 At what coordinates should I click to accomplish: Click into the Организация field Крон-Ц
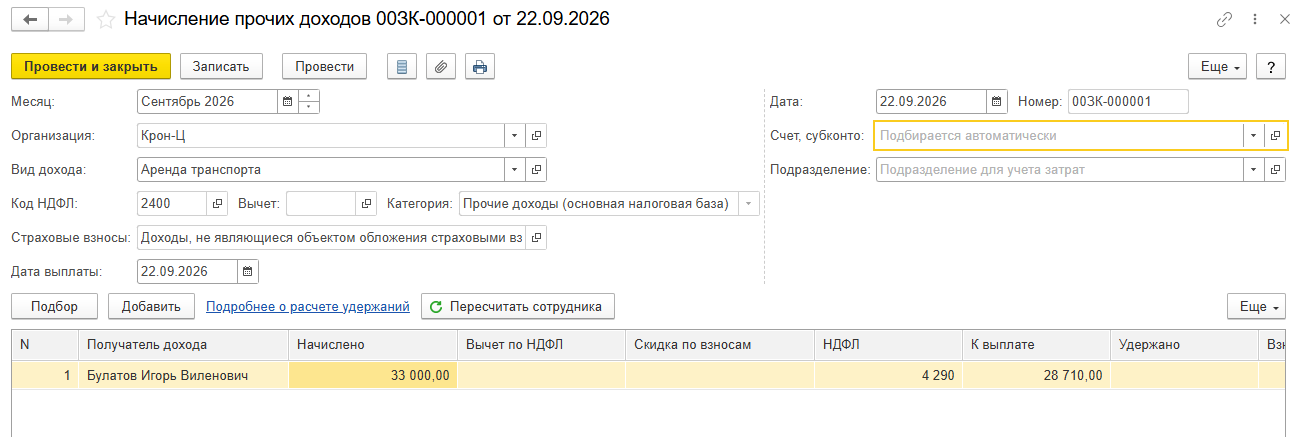pyautogui.click(x=321, y=135)
